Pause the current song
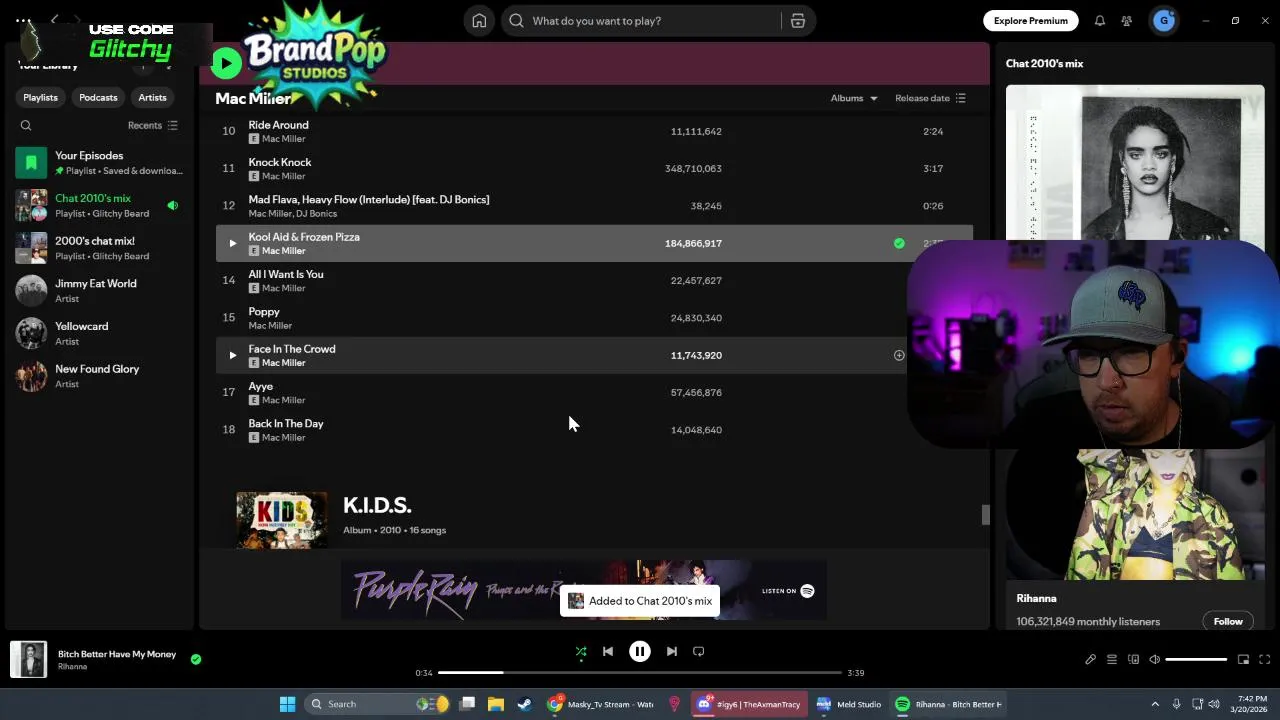The height and width of the screenshot is (720, 1280). point(640,652)
